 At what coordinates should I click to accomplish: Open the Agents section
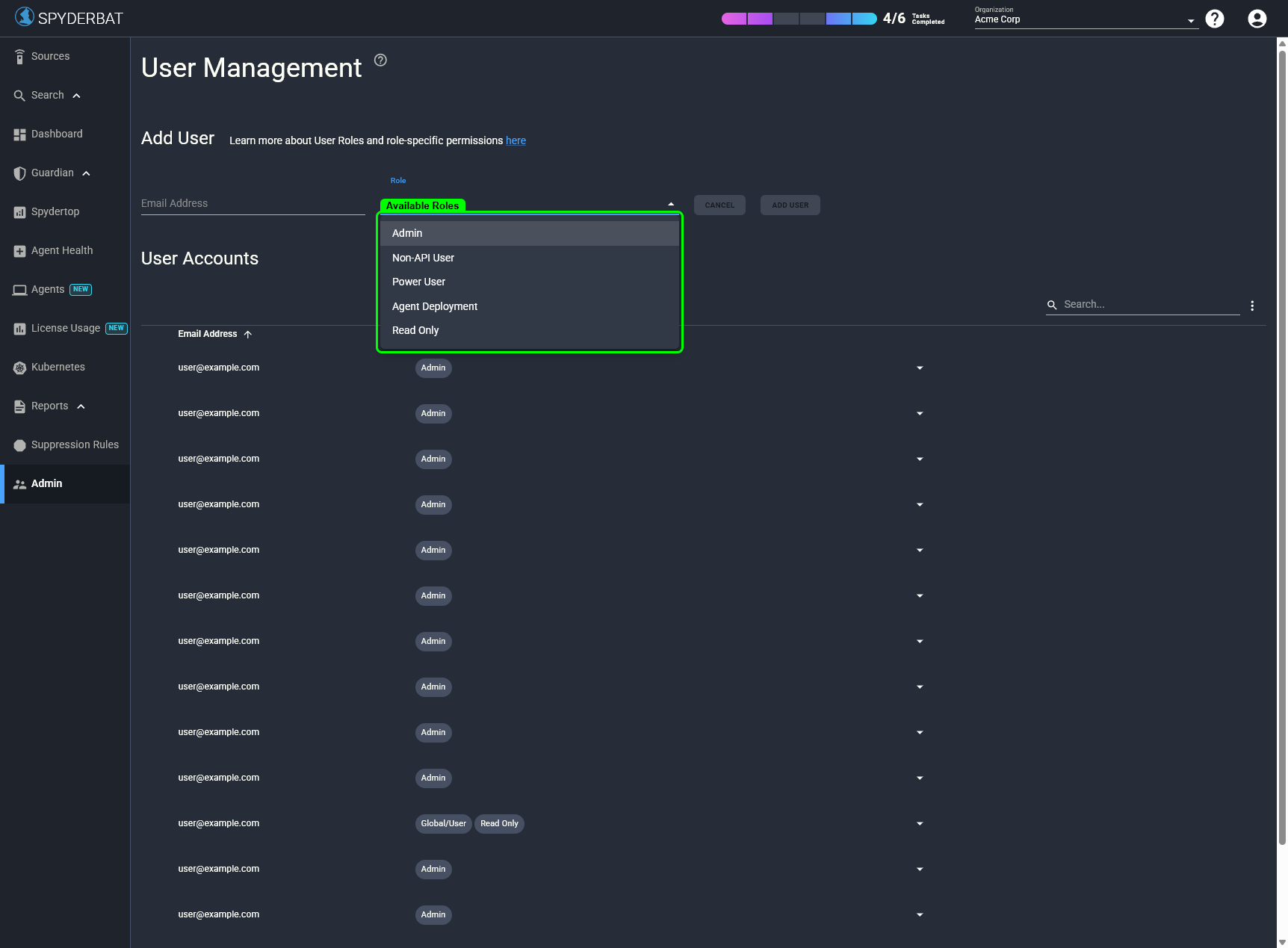pyautogui.click(x=47, y=289)
